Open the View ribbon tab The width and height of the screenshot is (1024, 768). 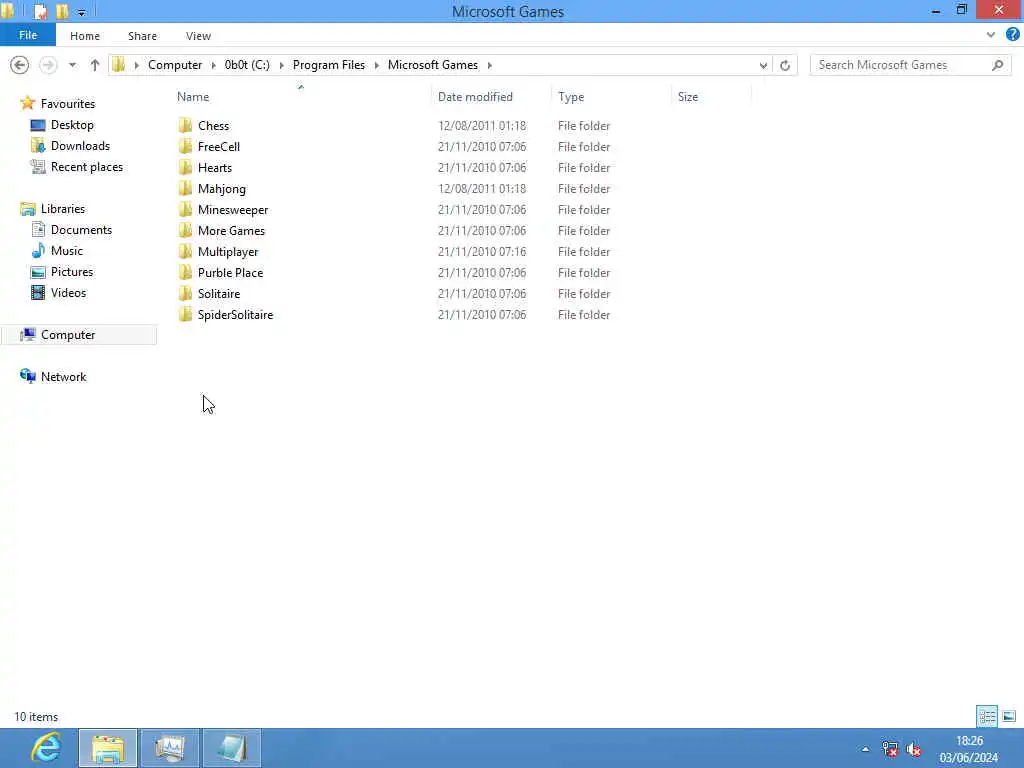coord(199,36)
